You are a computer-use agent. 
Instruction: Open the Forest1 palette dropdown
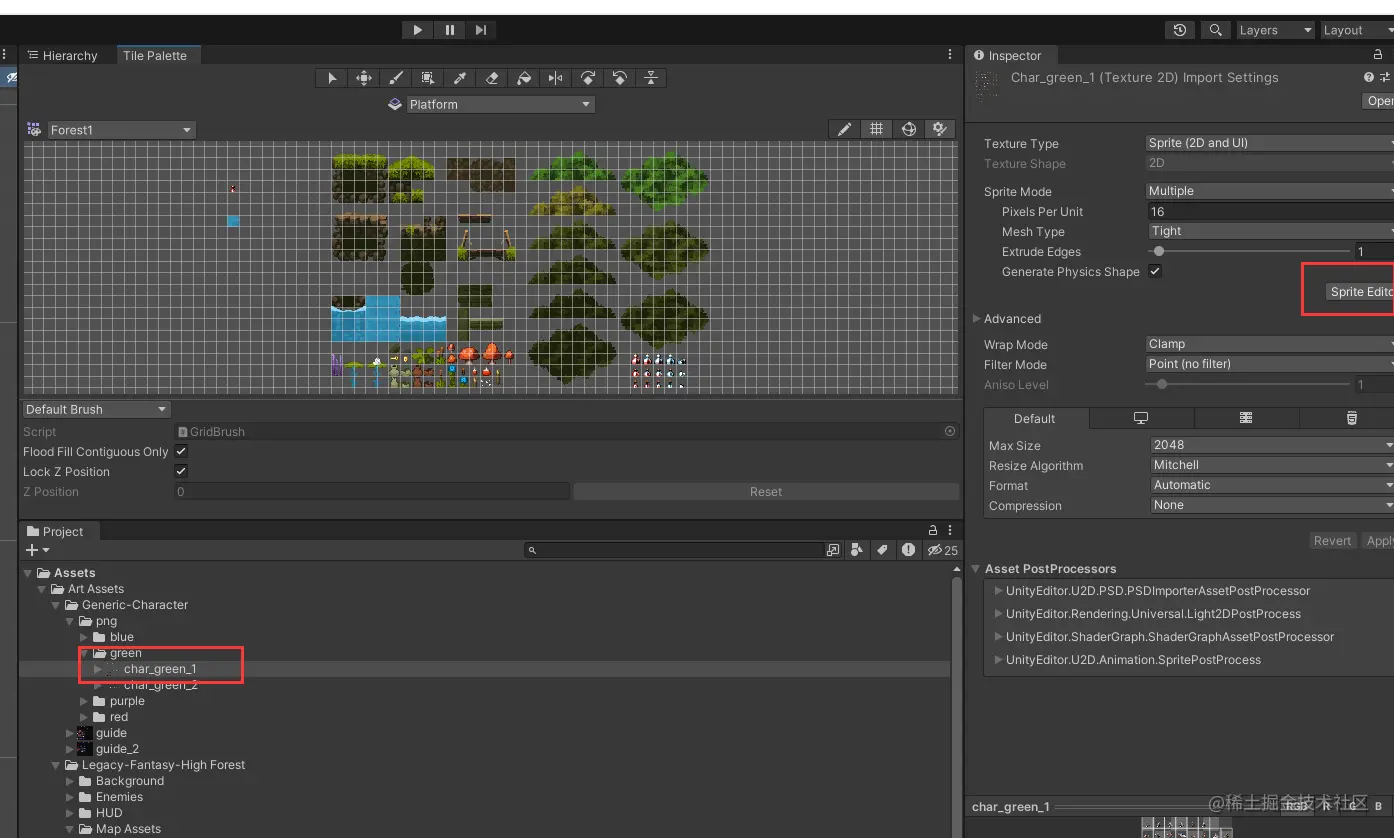120,130
